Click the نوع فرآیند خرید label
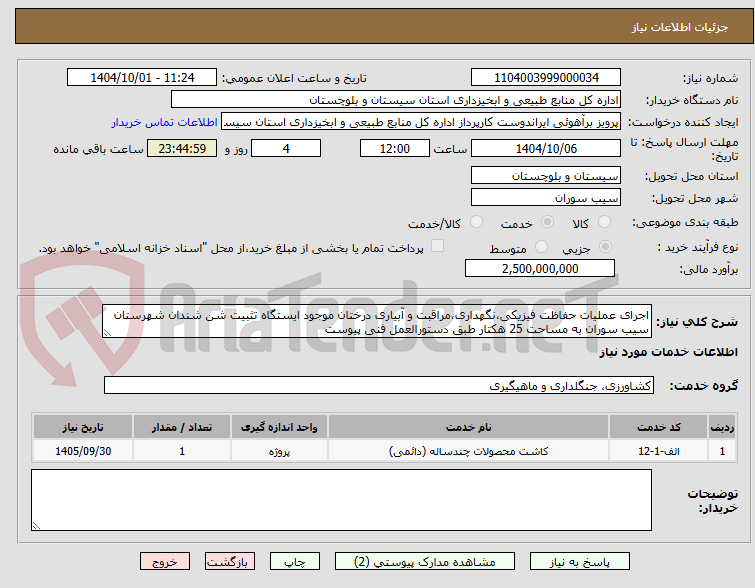This screenshot has width=755, height=588. 698,248
